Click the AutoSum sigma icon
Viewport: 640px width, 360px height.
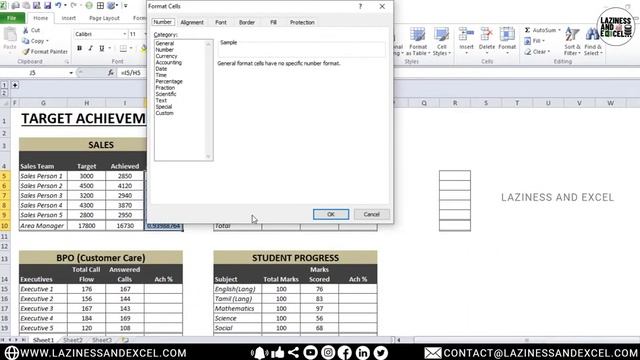click(527, 30)
